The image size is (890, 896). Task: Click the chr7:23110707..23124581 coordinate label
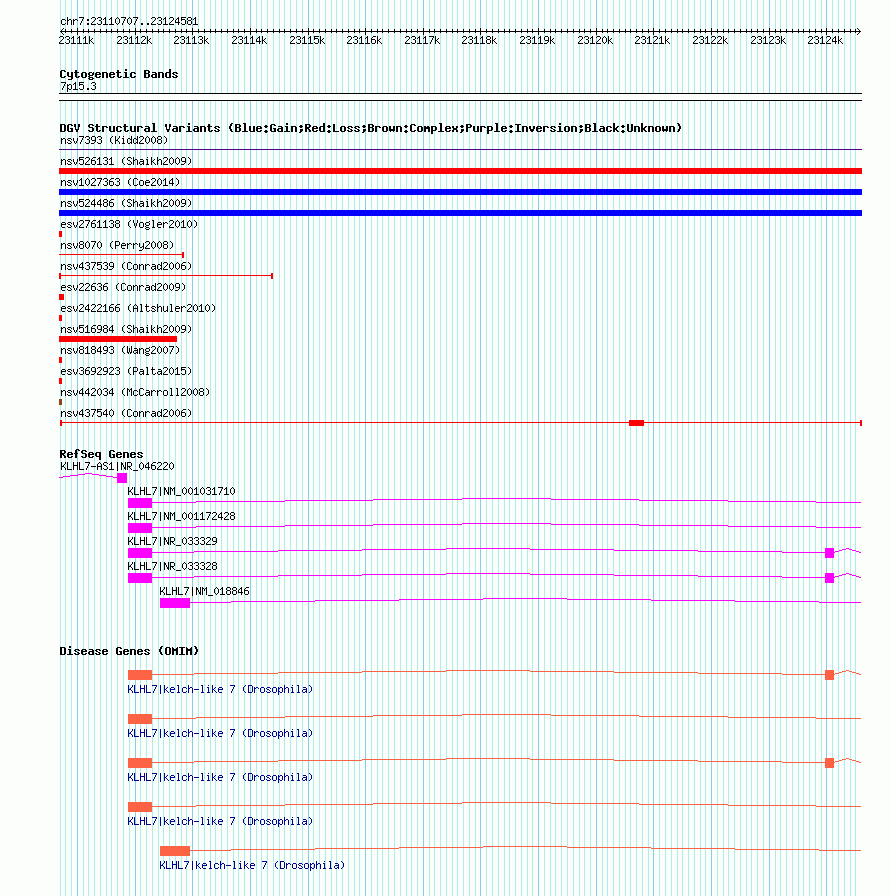[x=129, y=21]
